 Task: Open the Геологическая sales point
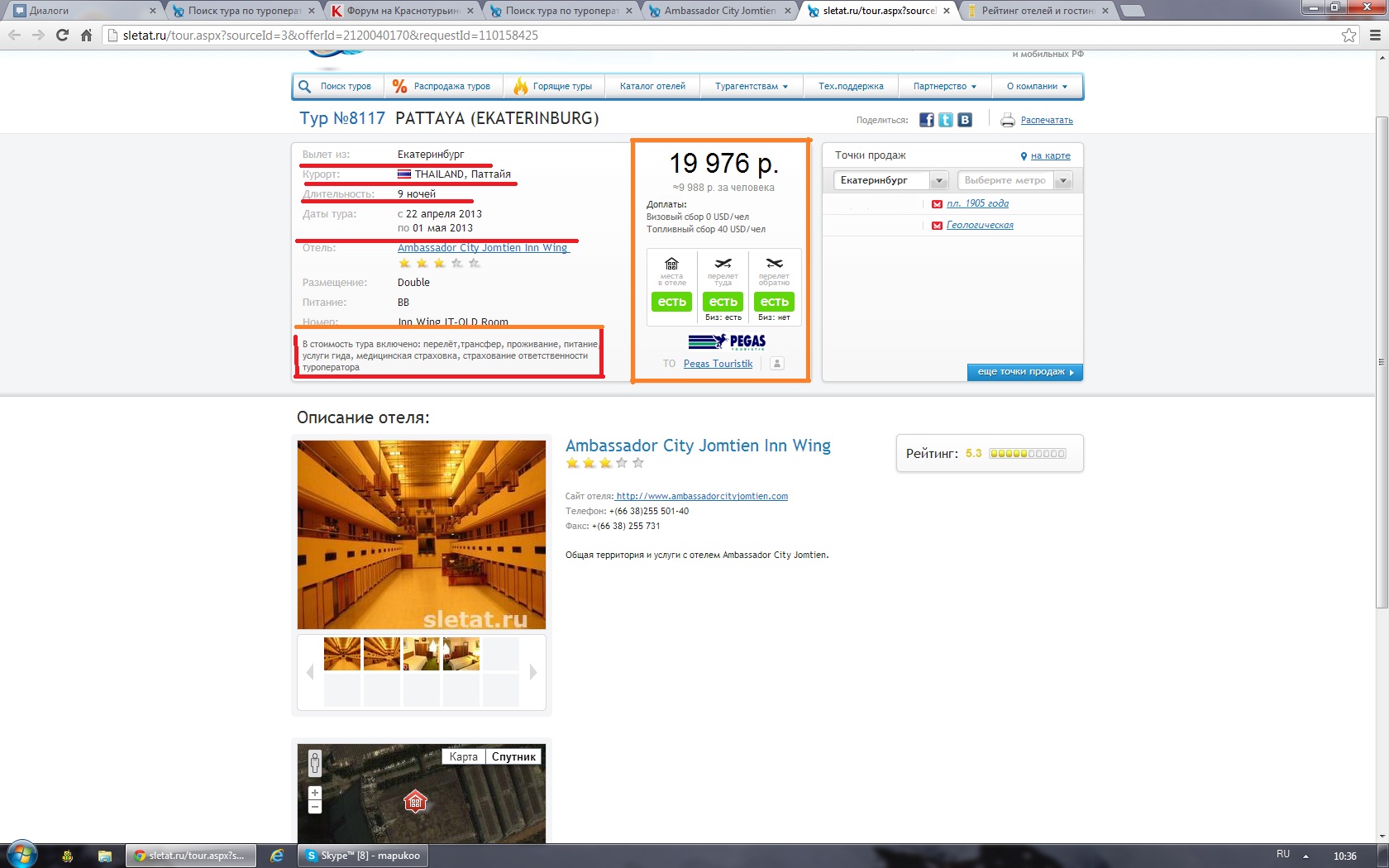tap(980, 225)
